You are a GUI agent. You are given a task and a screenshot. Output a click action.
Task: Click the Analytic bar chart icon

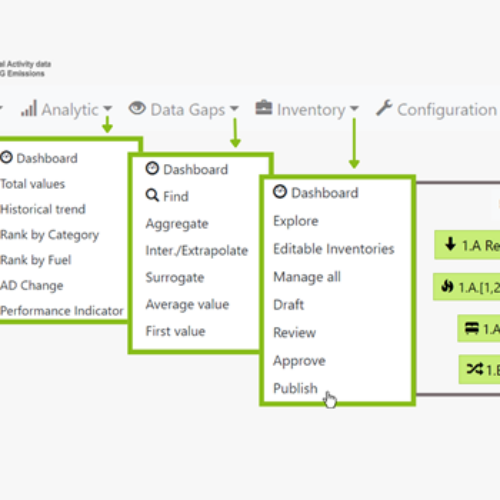tap(29, 109)
